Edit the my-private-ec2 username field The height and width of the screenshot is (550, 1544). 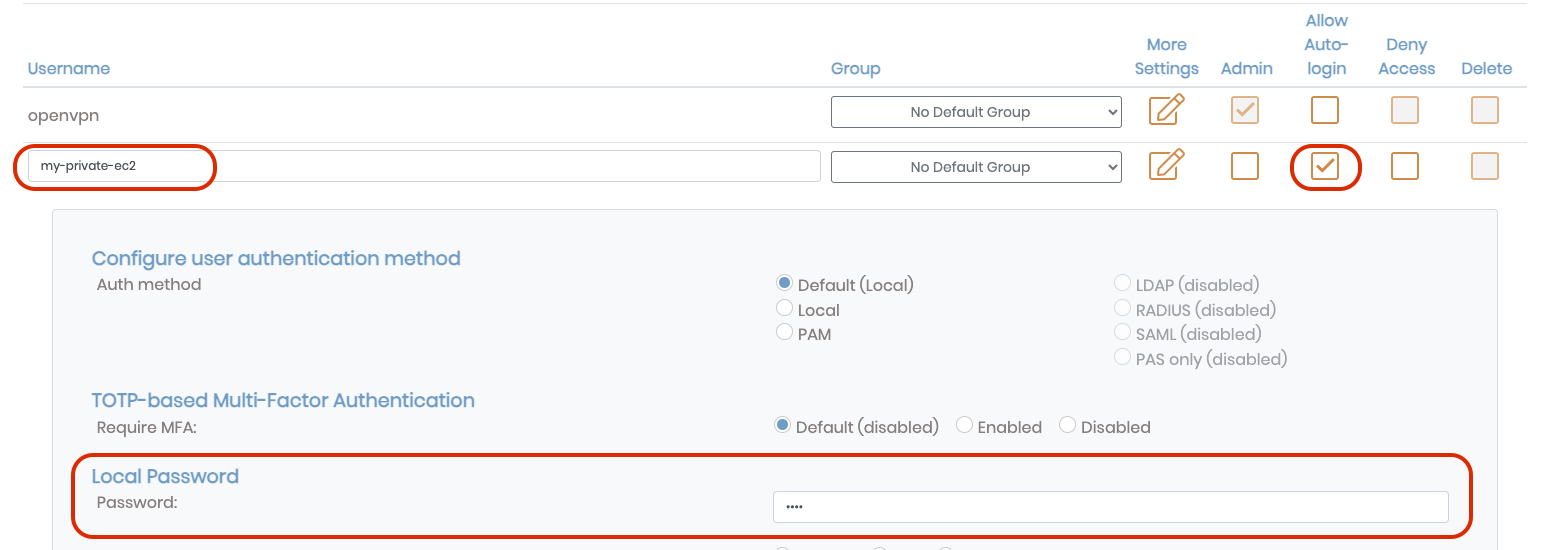(424, 166)
